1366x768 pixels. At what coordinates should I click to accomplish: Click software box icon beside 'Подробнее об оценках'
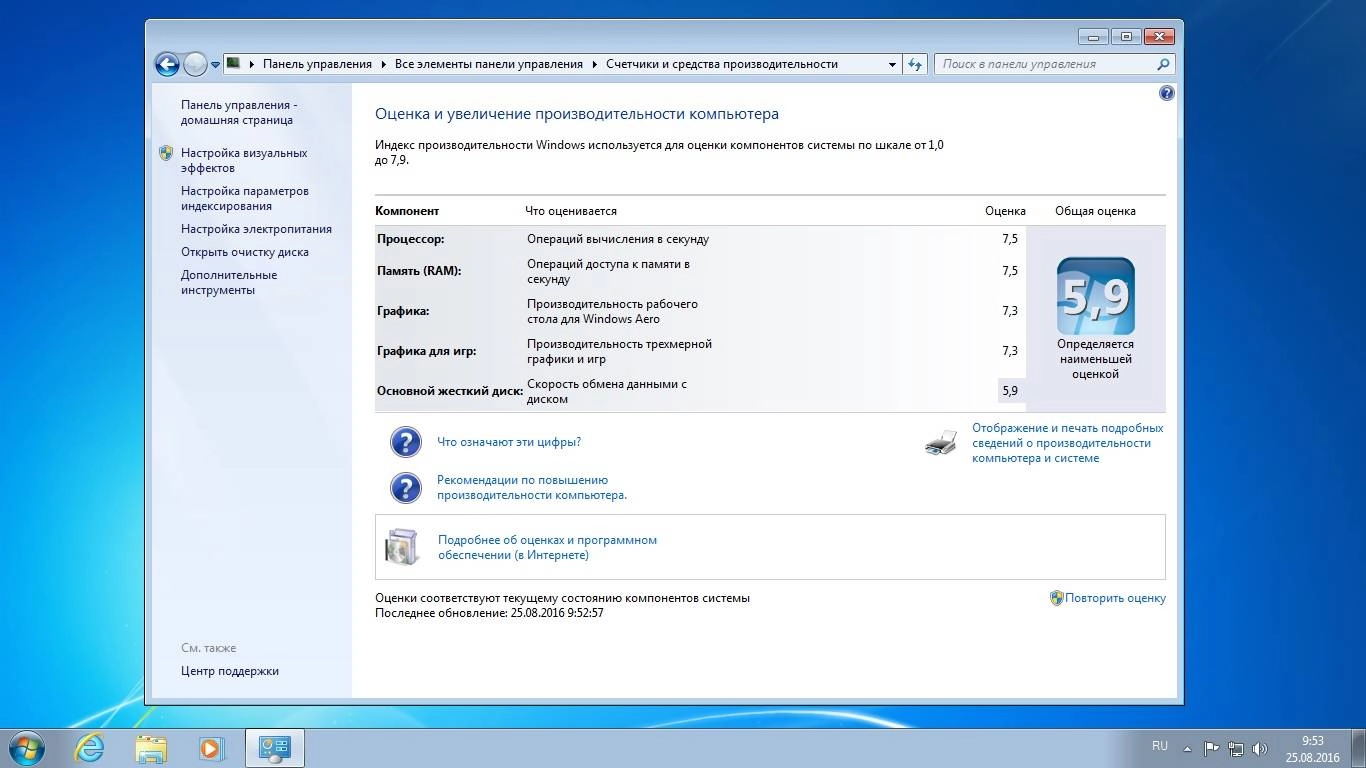402,547
